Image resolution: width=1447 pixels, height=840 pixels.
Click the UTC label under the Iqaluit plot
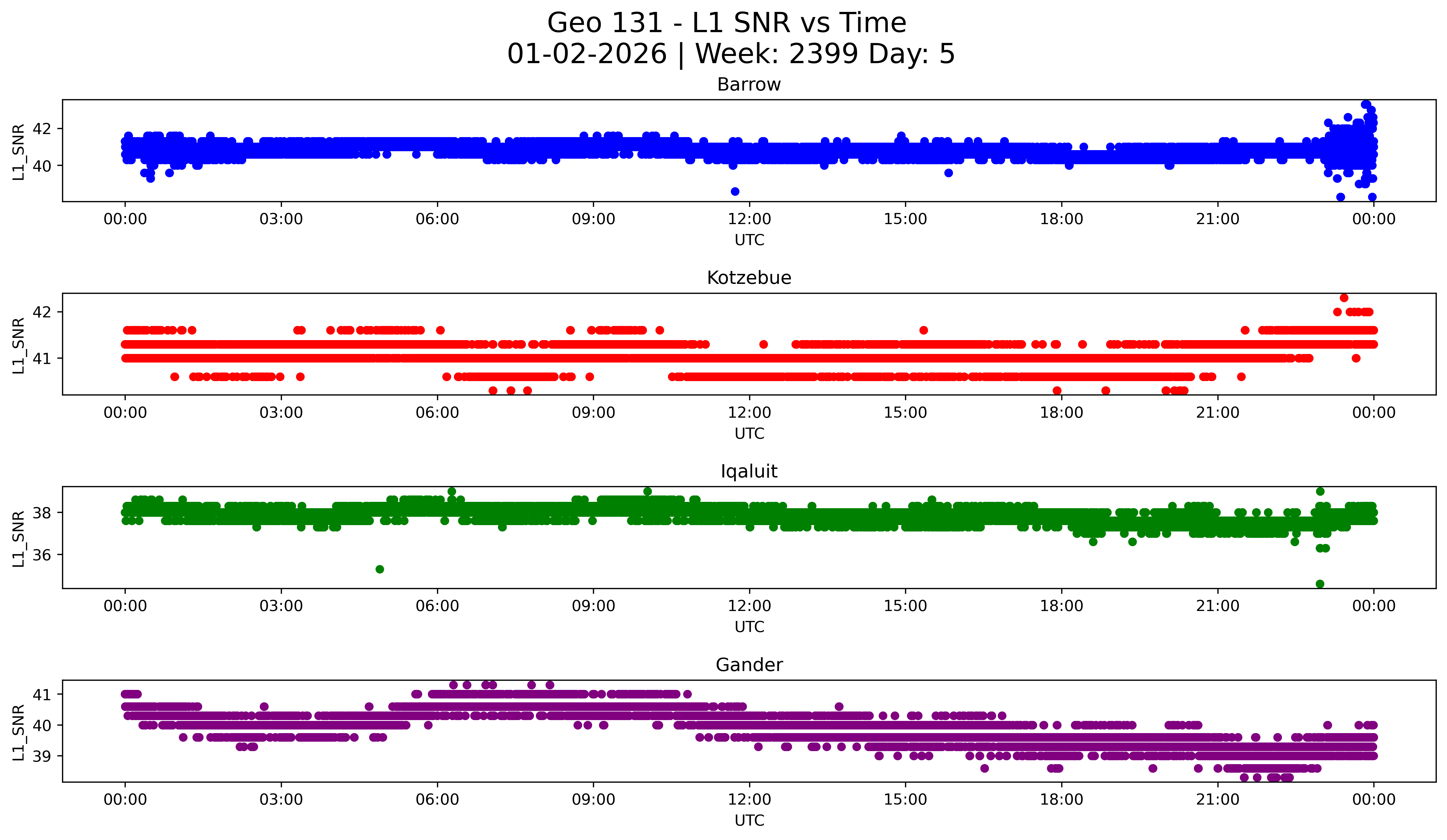coord(749,627)
